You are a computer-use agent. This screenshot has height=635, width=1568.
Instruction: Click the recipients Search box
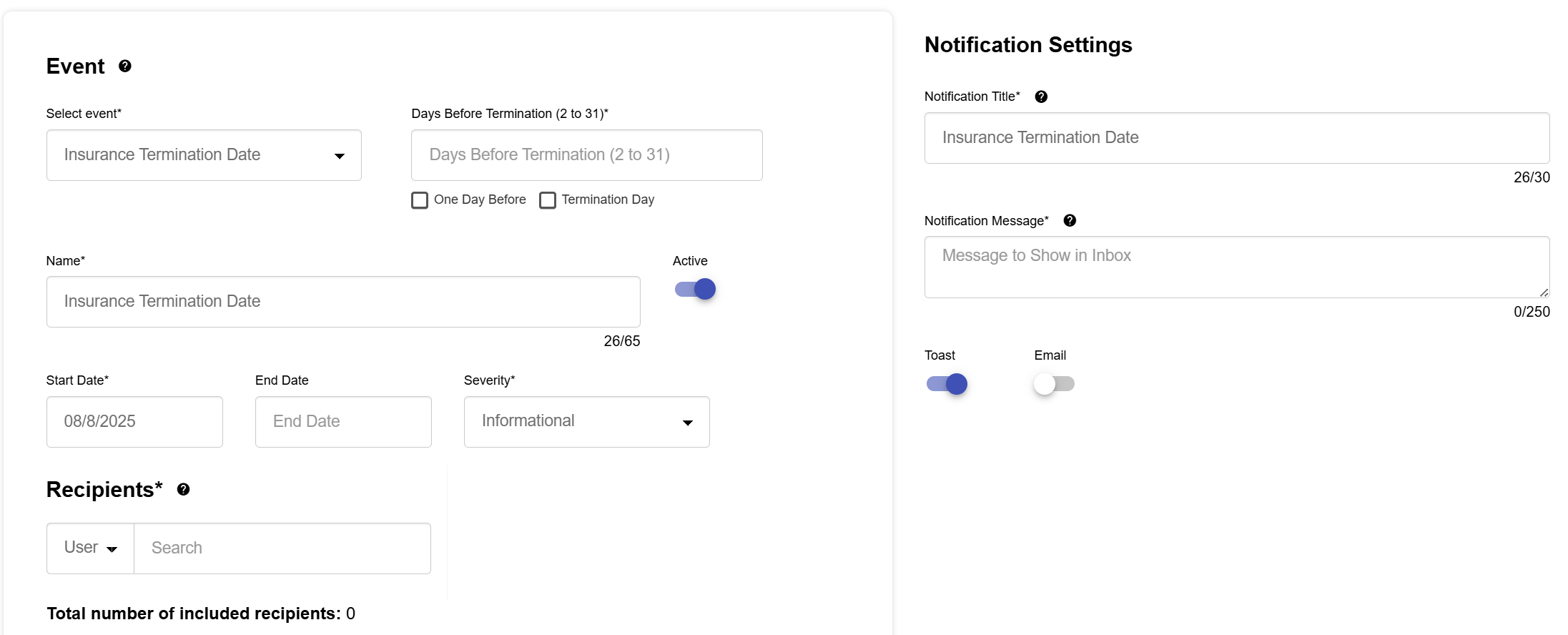(282, 548)
